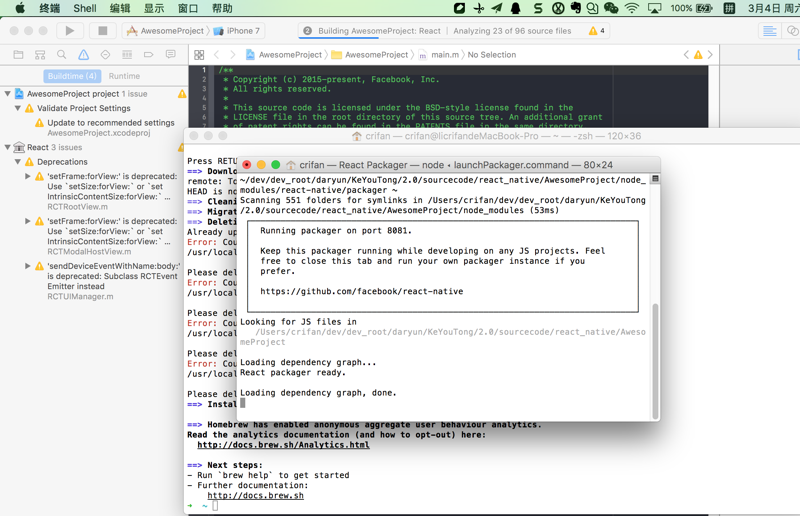The image size is (800, 516).
Task: Collapse the Deprecations group
Action: tap(18, 161)
